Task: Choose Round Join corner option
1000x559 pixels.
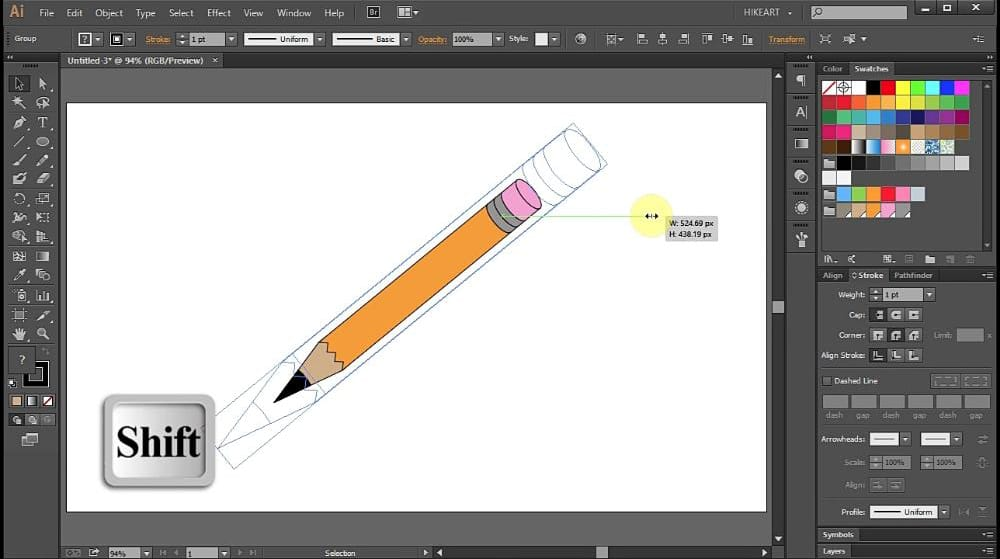Action: tap(896, 335)
